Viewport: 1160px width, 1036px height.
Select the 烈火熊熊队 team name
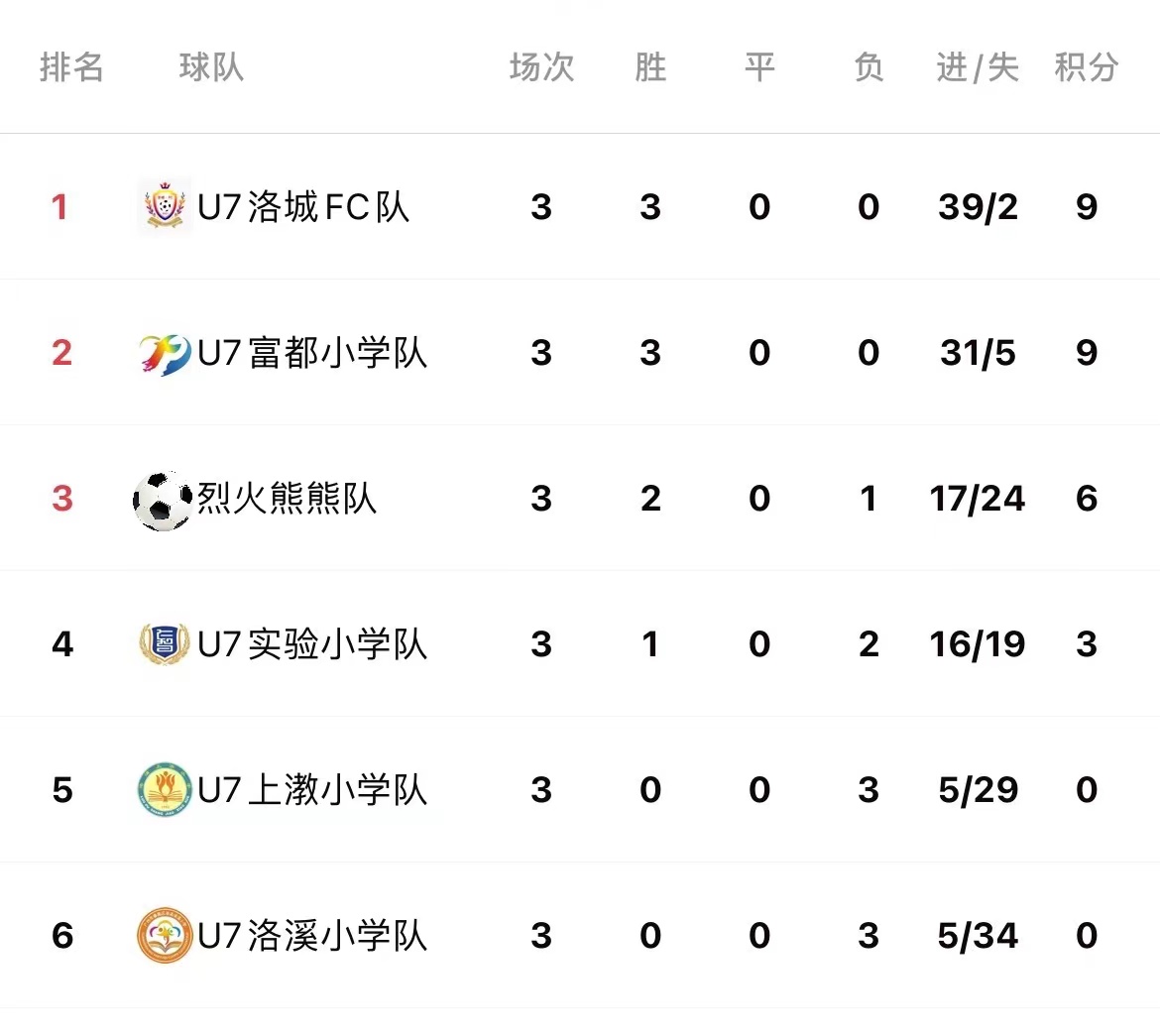point(288,498)
